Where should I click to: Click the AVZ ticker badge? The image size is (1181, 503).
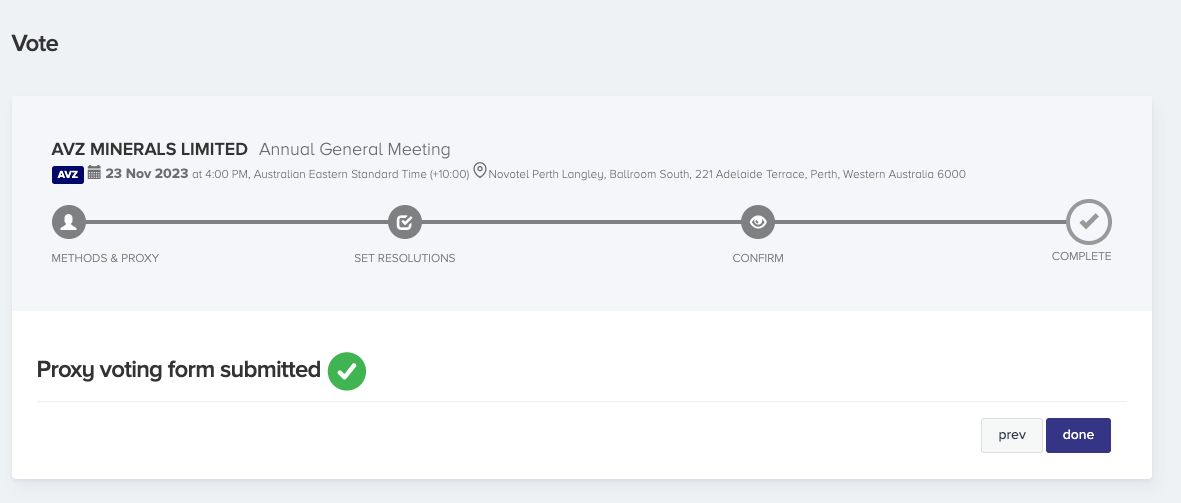tap(67, 174)
